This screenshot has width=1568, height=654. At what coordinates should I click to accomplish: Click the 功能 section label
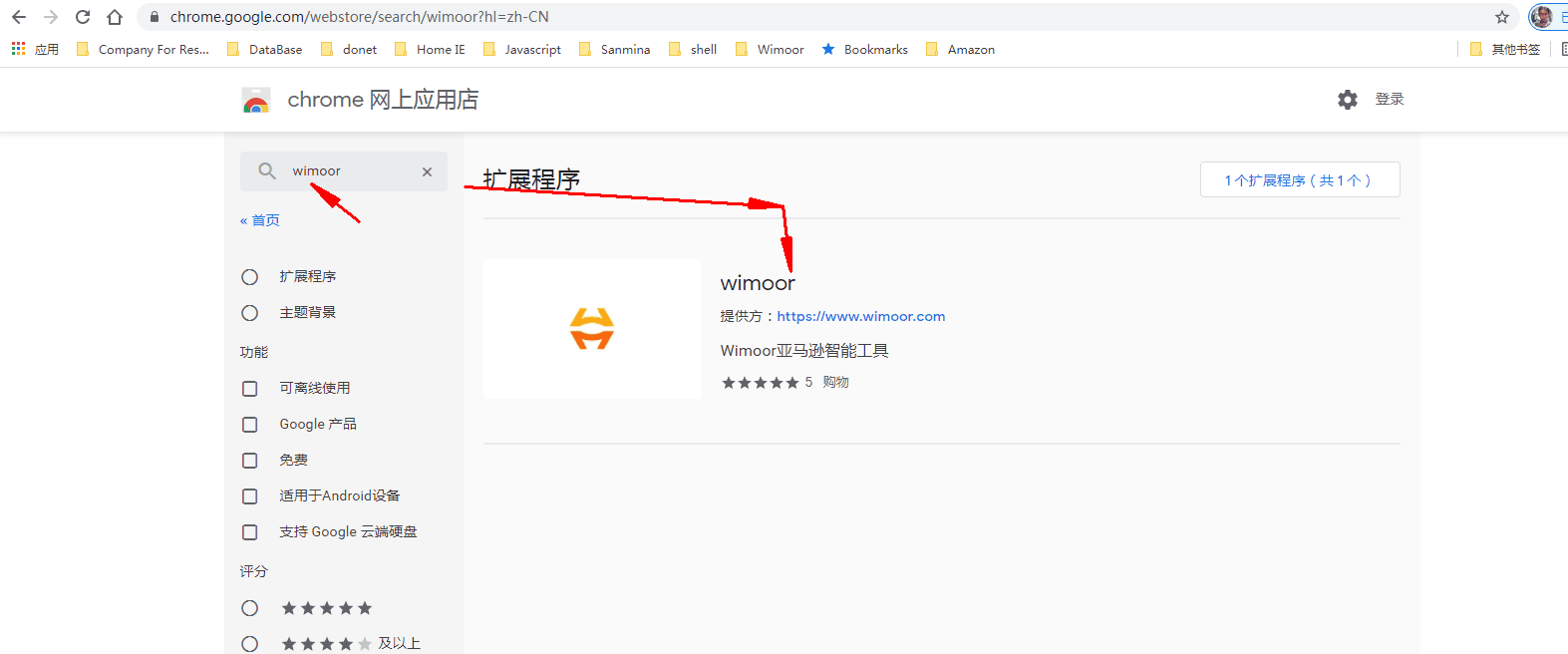(254, 352)
